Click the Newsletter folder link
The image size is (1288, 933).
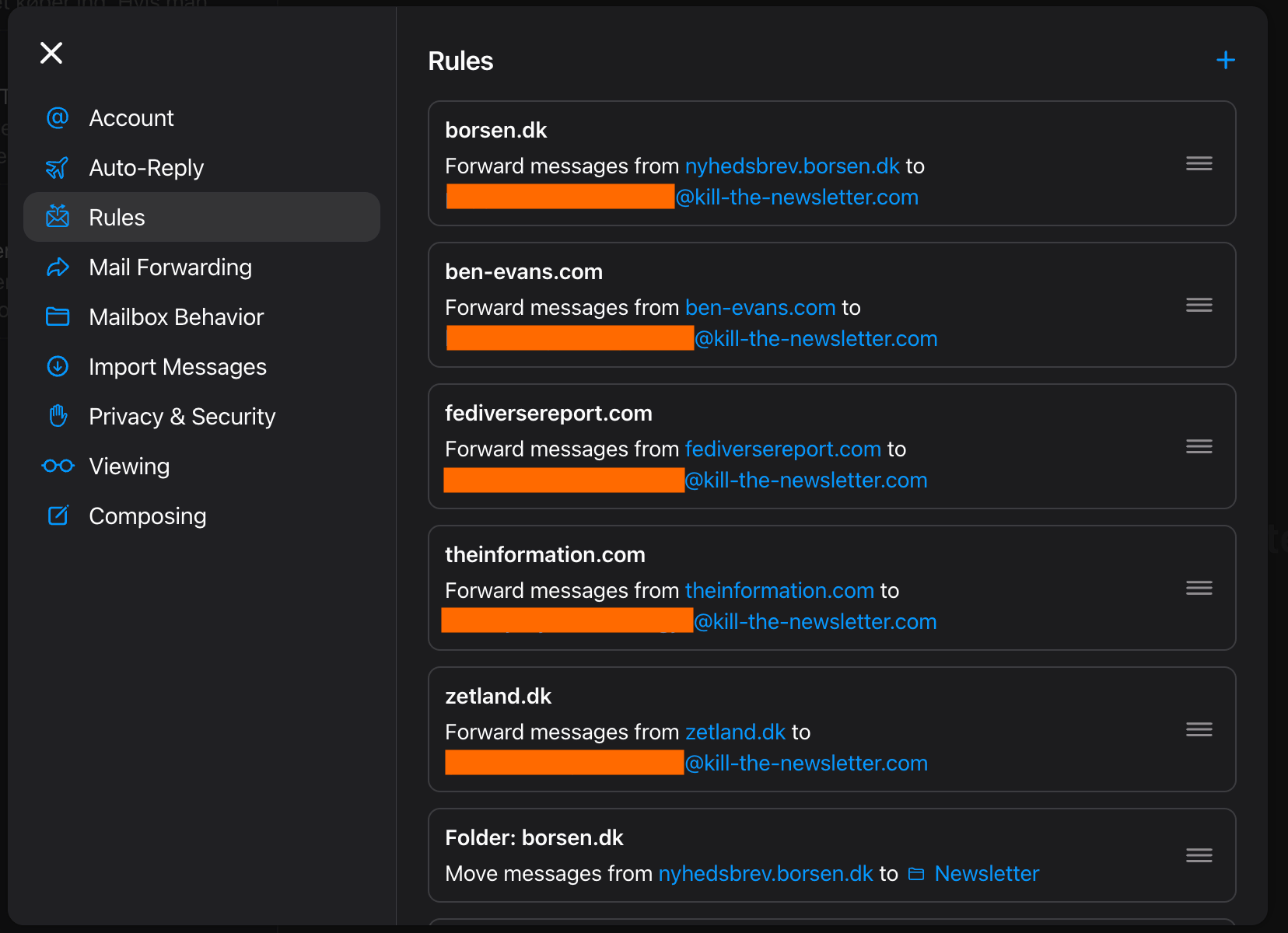(x=986, y=873)
